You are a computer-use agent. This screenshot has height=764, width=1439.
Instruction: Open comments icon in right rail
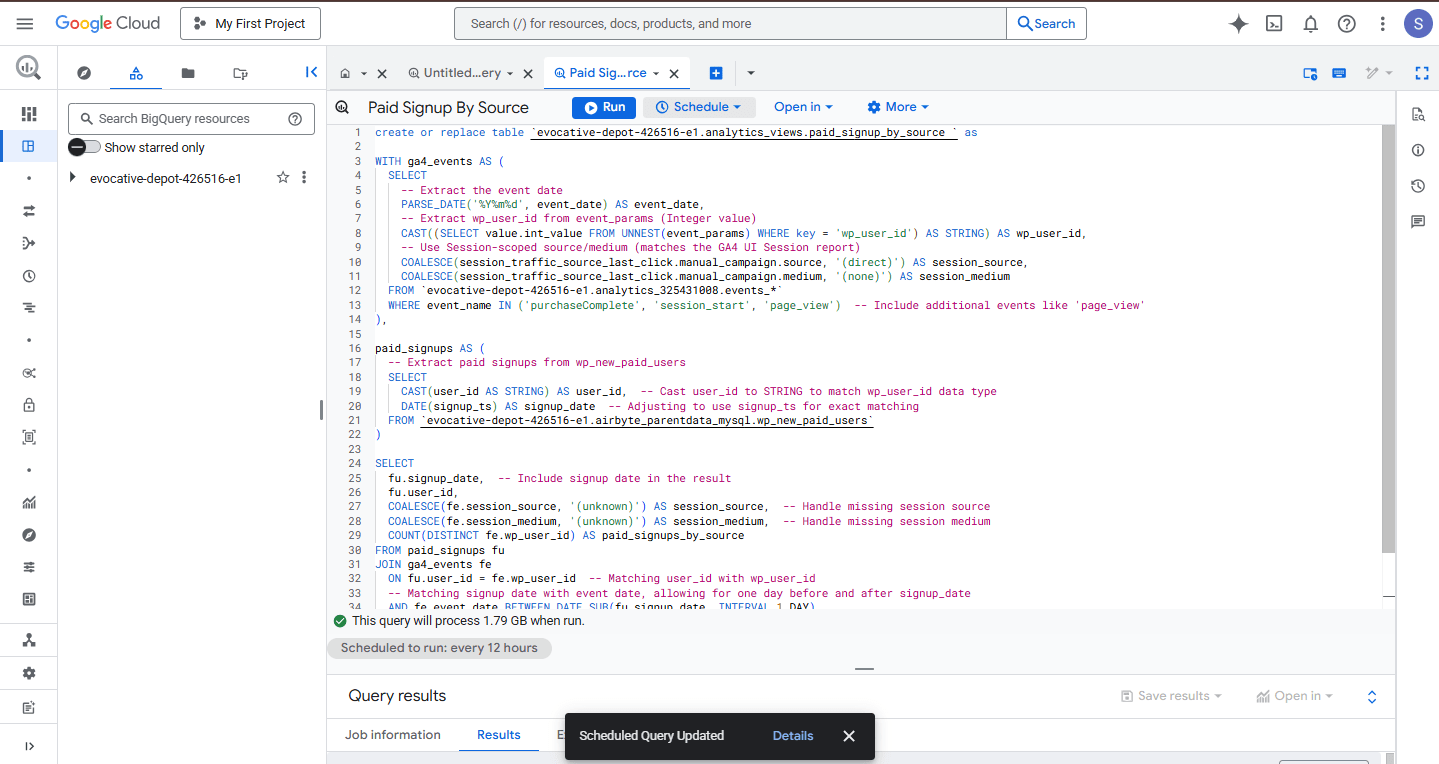(x=1417, y=221)
